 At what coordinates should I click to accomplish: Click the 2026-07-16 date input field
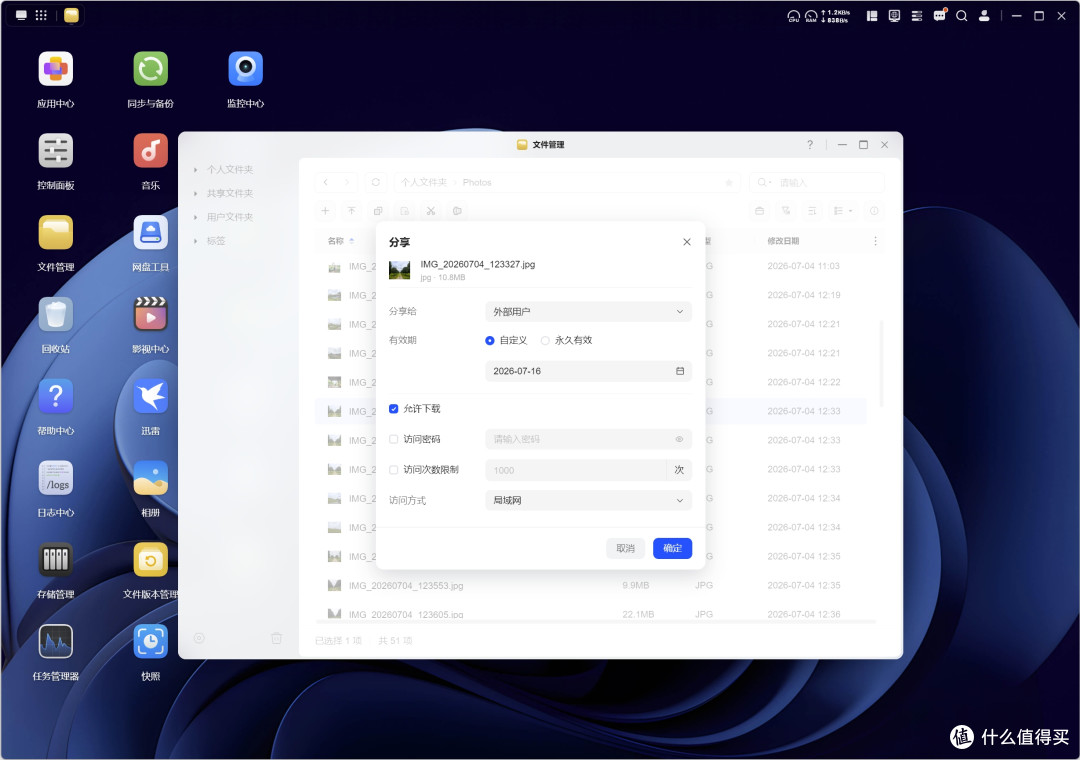588,371
